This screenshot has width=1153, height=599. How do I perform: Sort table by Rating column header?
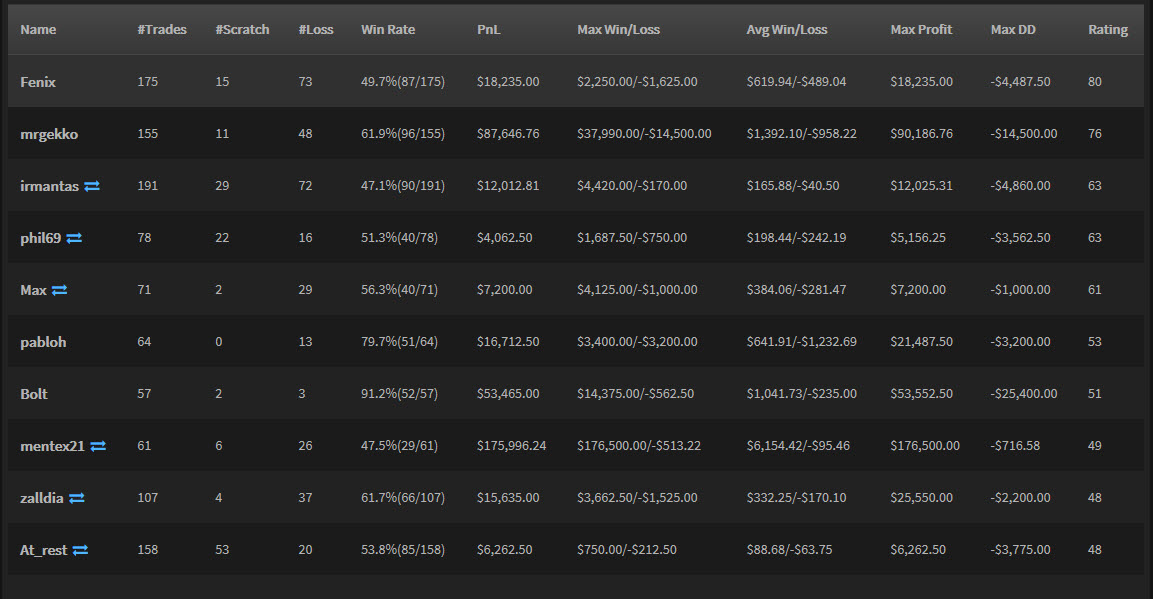1107,29
